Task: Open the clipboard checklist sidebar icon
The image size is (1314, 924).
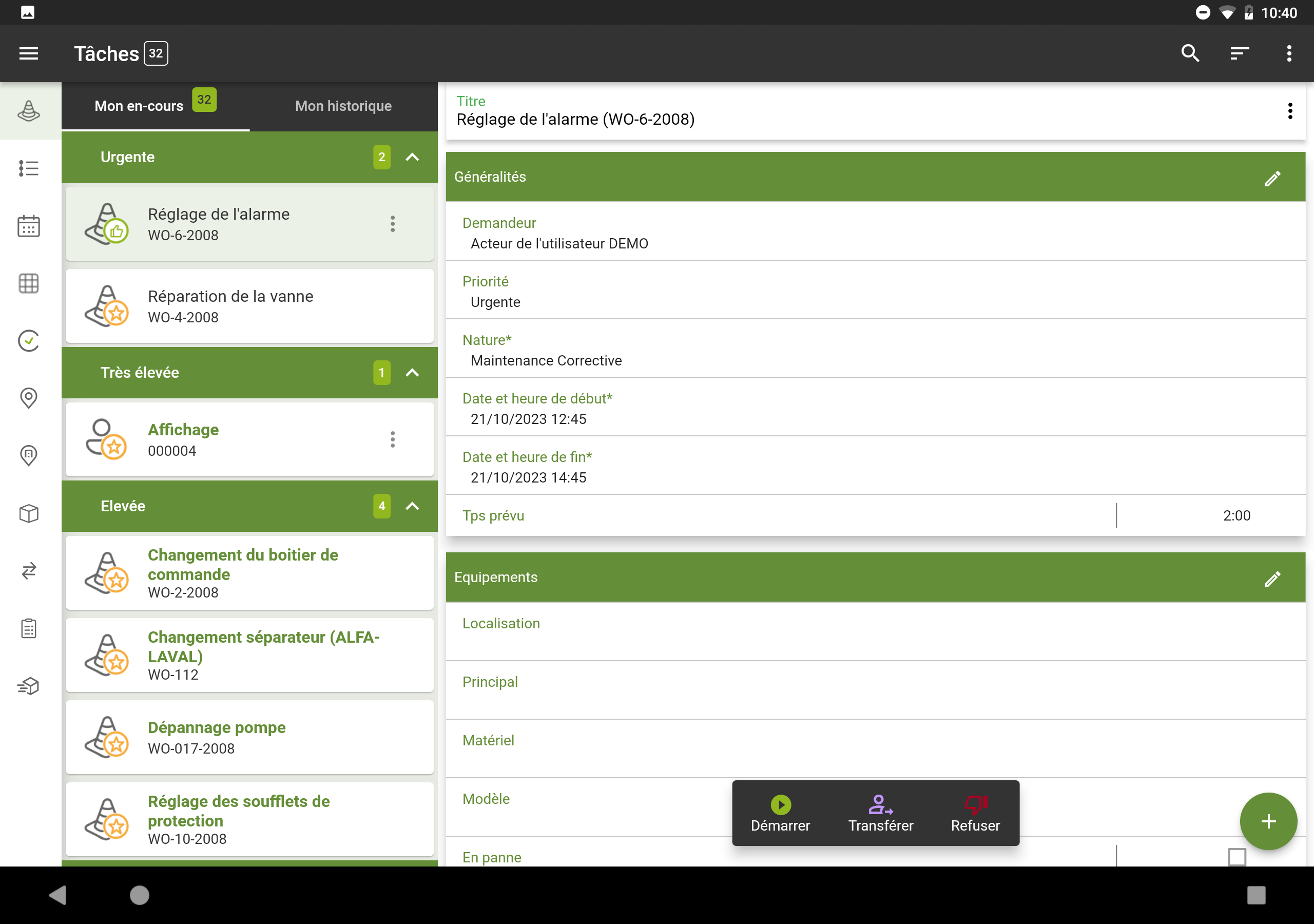Action: [29, 628]
